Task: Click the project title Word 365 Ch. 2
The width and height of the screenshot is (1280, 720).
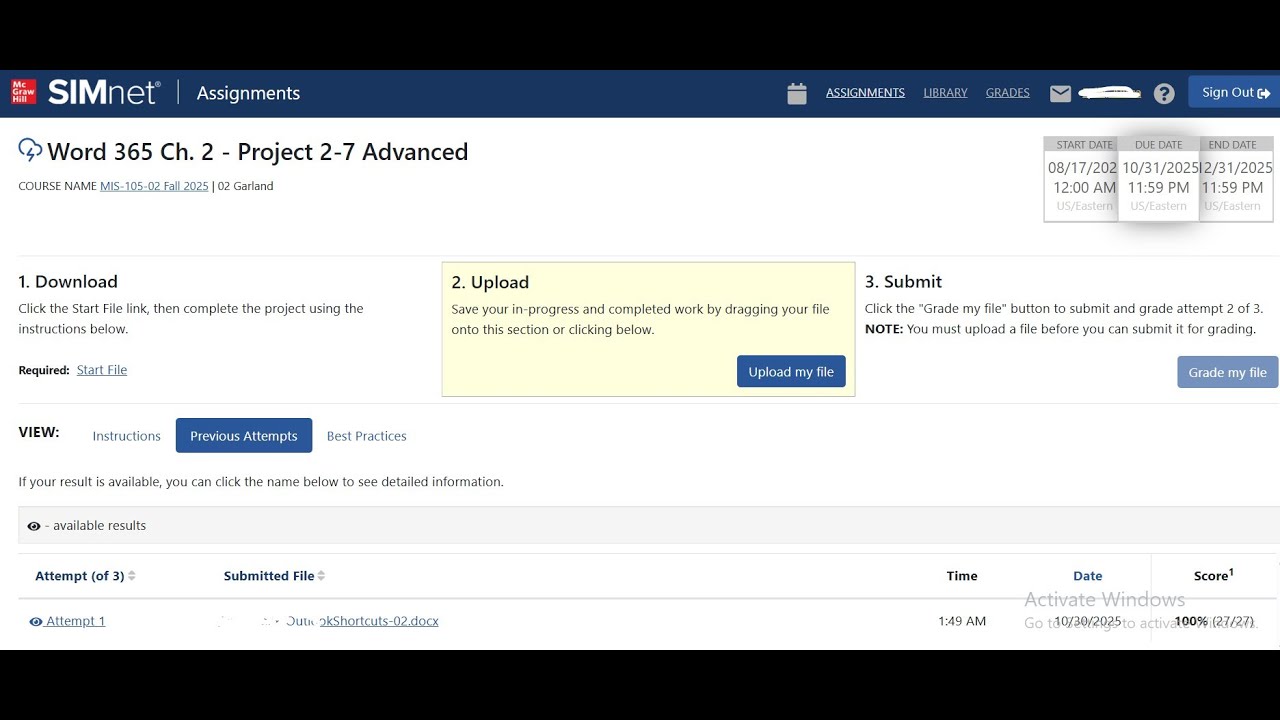Action: click(x=257, y=152)
